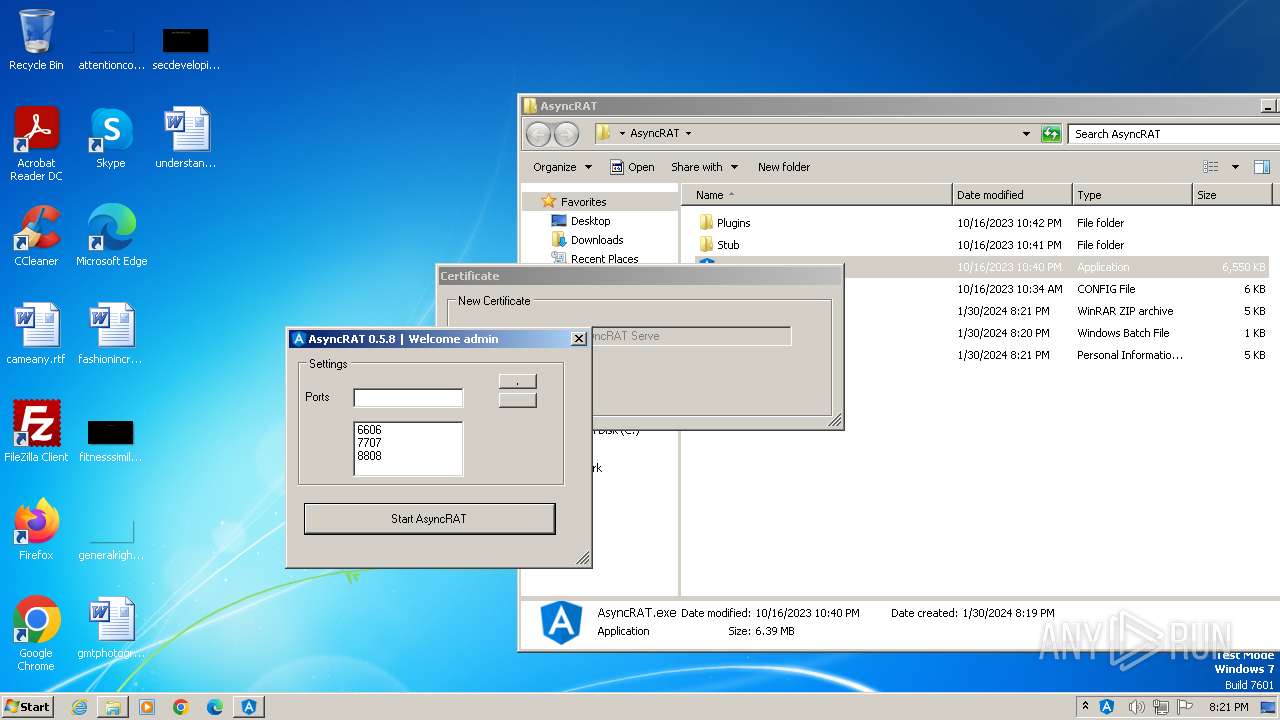Click Chrome icon in the taskbar
The width and height of the screenshot is (1280, 720).
click(181, 707)
